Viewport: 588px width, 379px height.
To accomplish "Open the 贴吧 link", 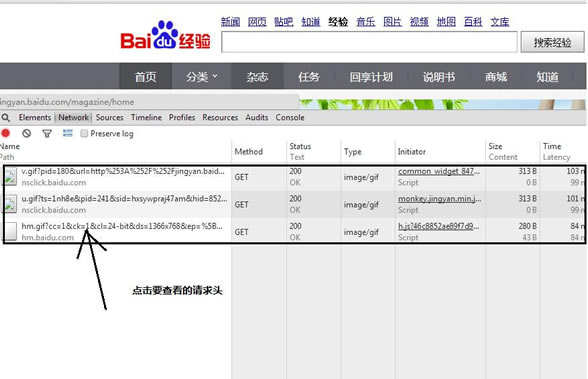I will coord(284,22).
